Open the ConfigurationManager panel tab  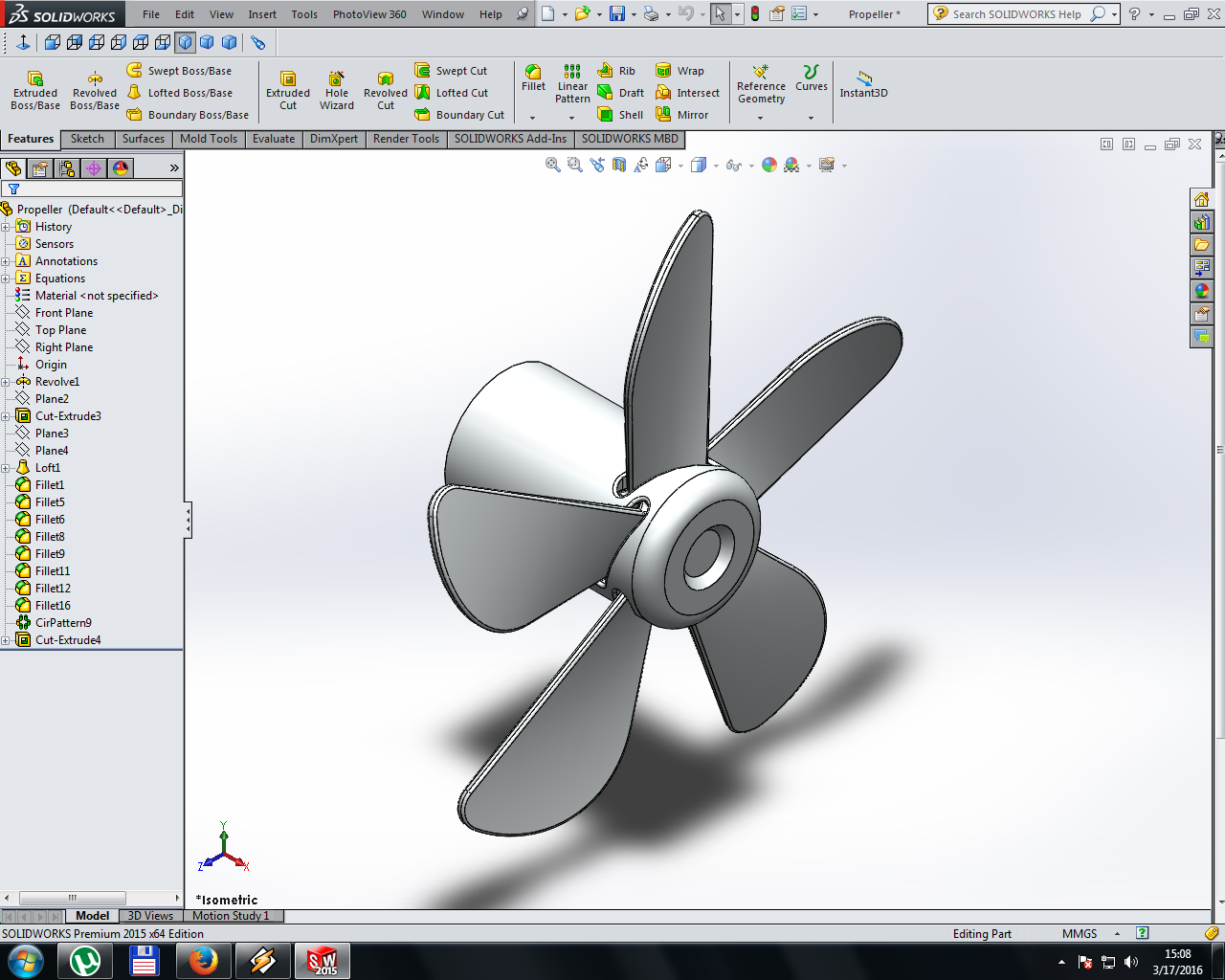pyautogui.click(x=67, y=168)
